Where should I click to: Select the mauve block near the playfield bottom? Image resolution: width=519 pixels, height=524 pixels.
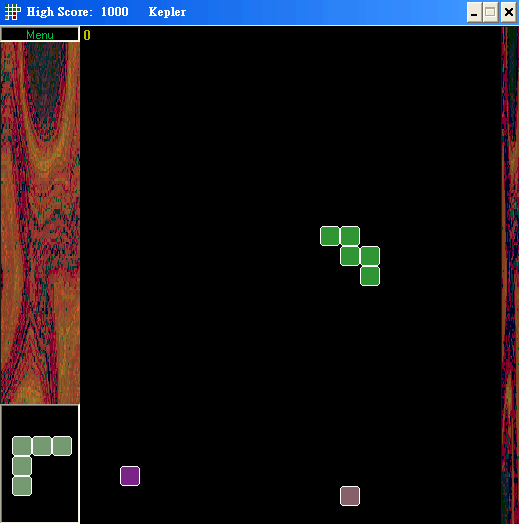(x=350, y=496)
